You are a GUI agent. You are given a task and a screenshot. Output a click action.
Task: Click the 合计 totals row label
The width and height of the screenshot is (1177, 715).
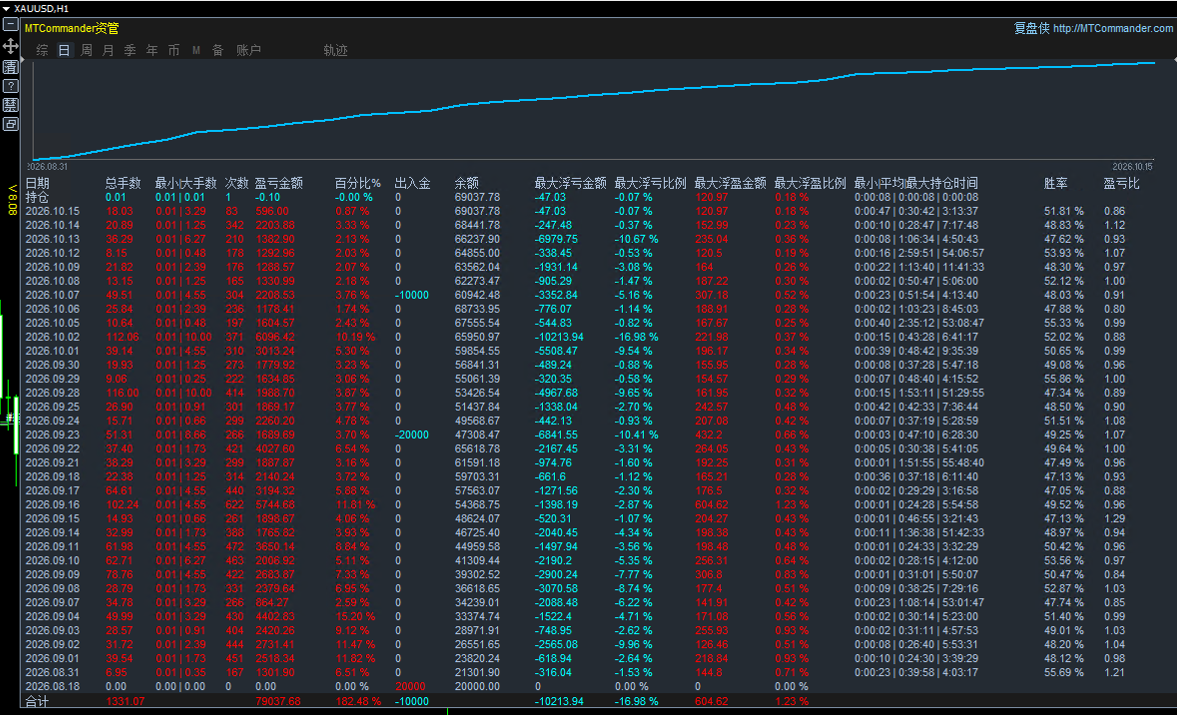38,701
